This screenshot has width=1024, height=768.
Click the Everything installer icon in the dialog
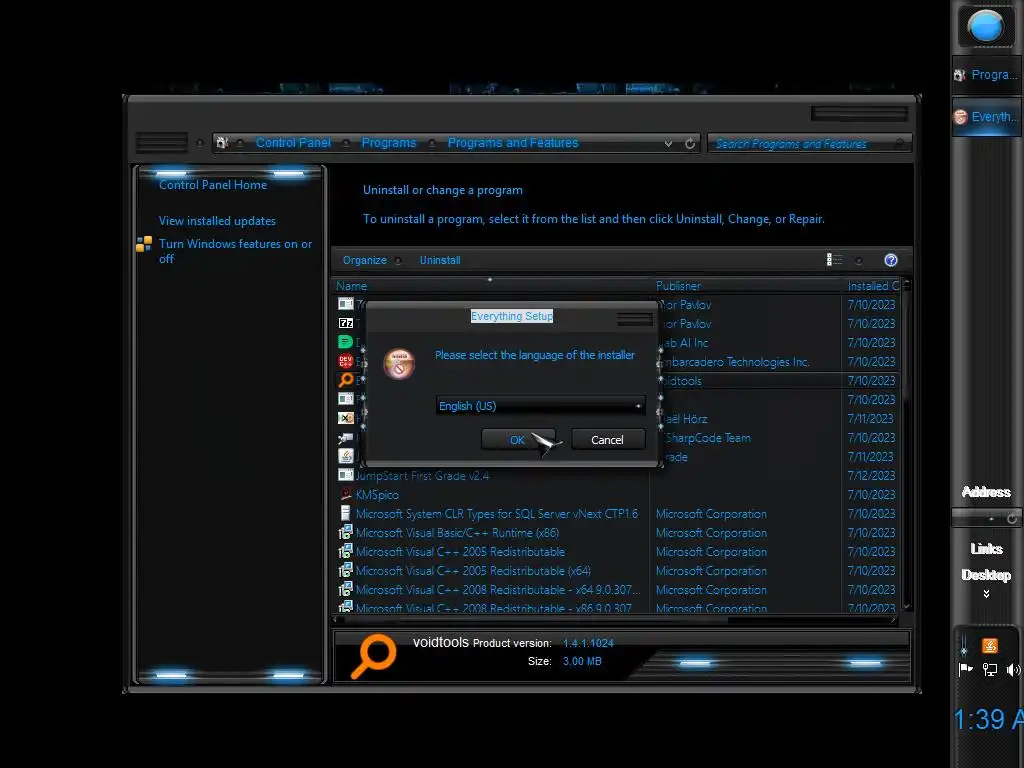(x=399, y=364)
